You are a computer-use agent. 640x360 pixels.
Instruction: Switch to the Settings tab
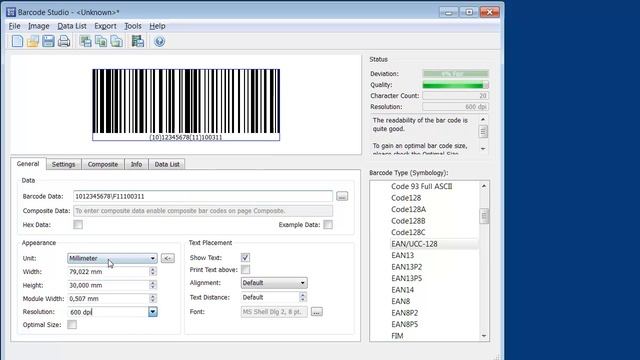[64, 164]
